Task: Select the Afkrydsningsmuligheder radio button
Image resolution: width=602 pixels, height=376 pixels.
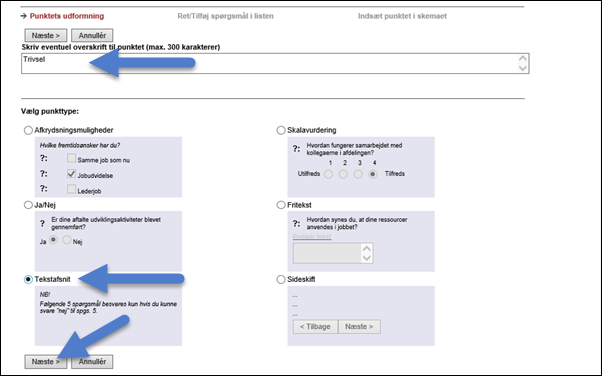Action: point(28,130)
